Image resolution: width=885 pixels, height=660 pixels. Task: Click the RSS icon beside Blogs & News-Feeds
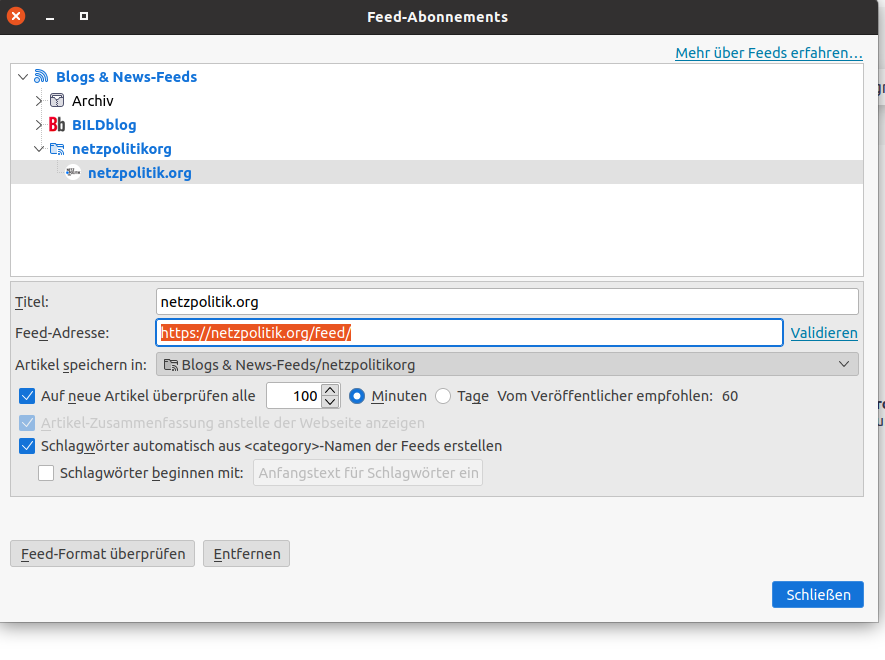tap(41, 76)
